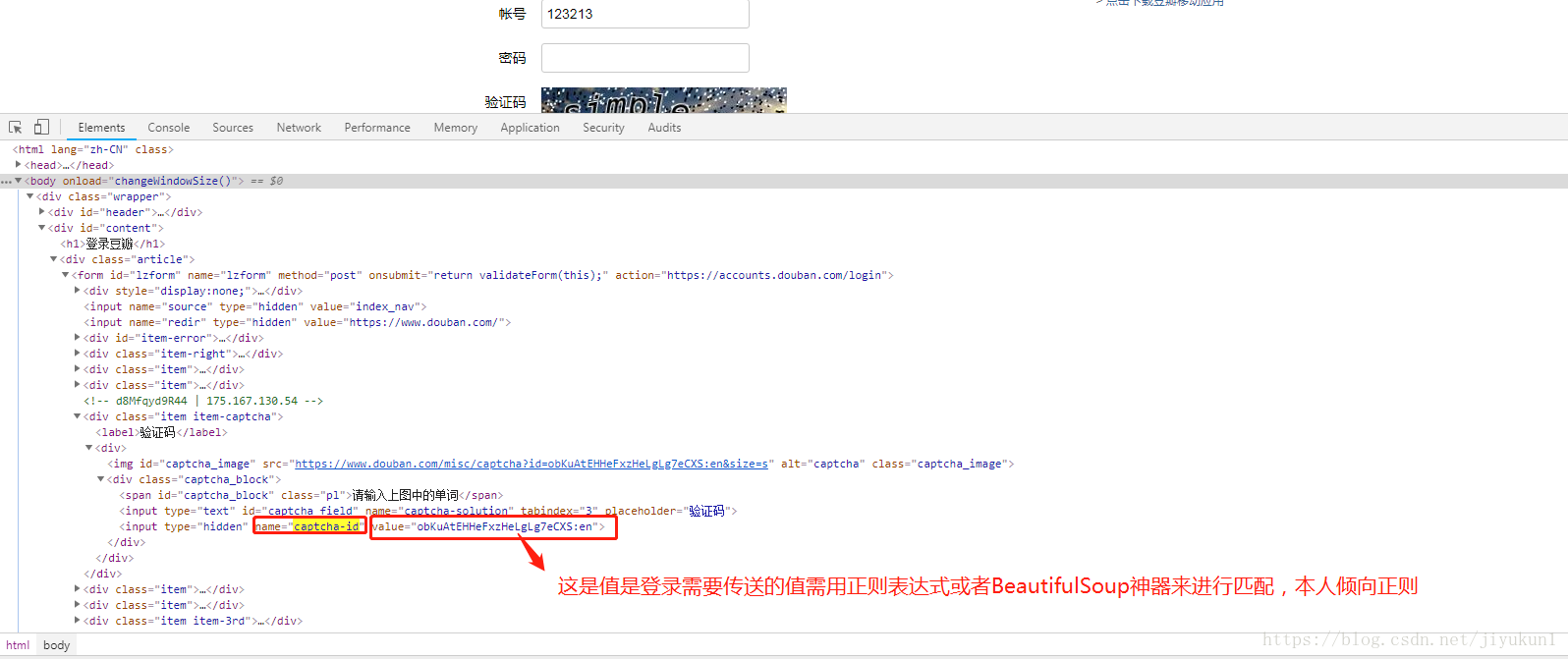This screenshot has width=1568, height=659.
Task: Switch to the Elements tab
Action: 101,128
